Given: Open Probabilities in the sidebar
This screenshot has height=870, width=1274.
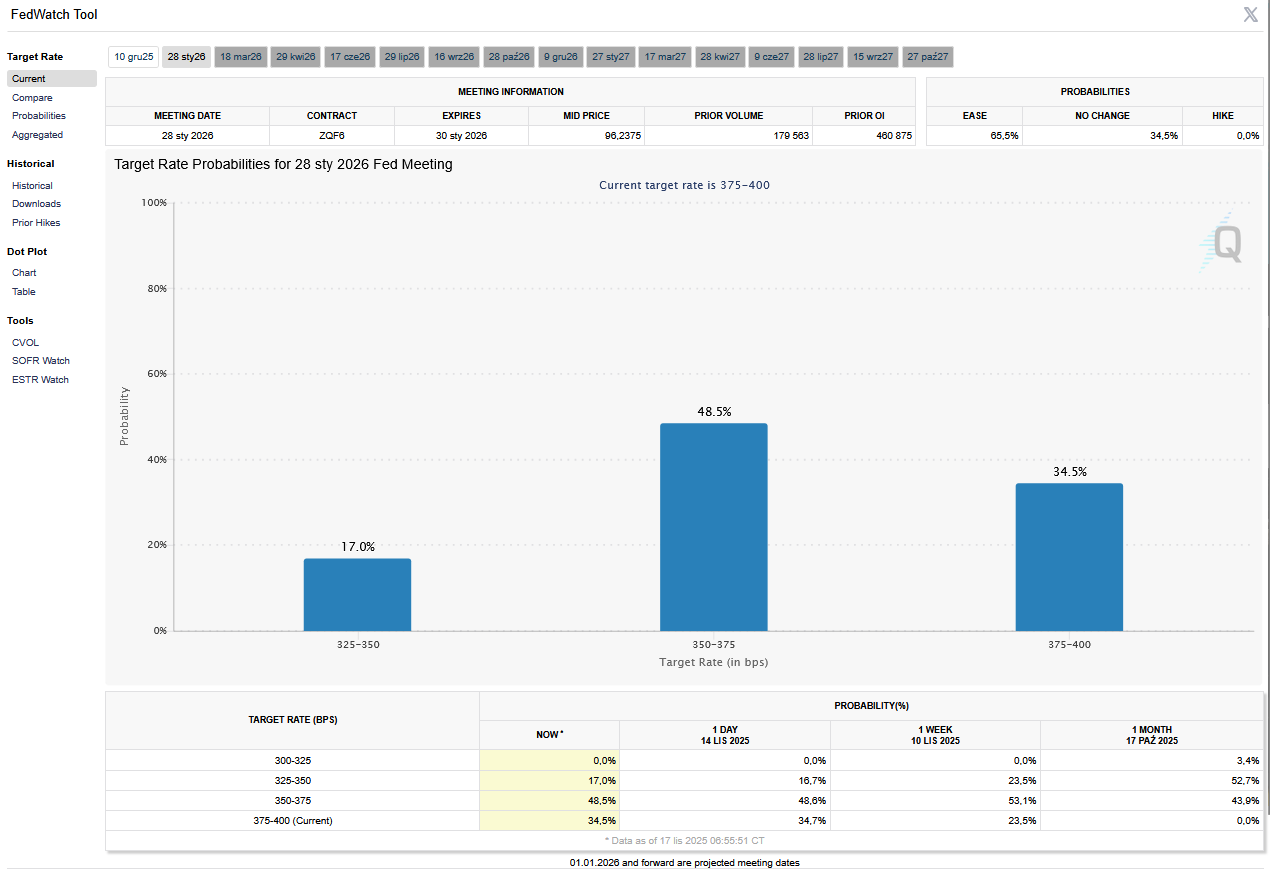Looking at the screenshot, I should 39,116.
